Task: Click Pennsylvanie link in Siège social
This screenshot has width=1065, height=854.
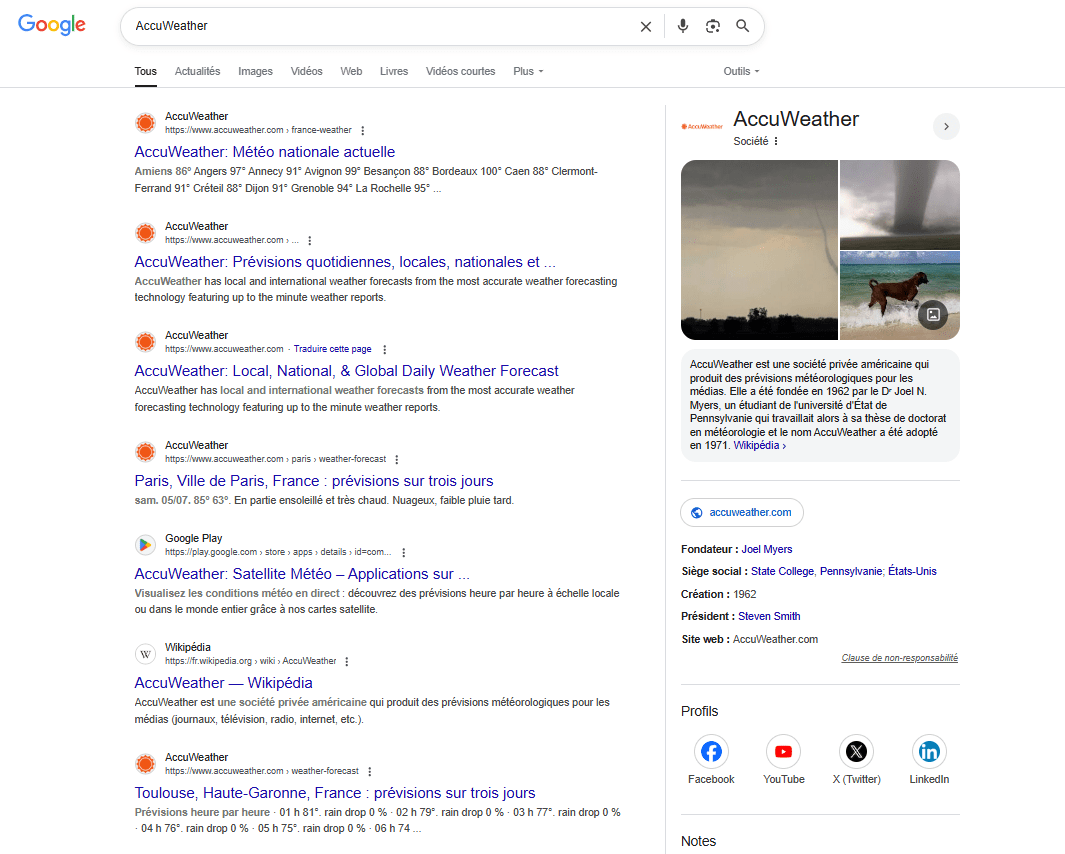Action: tap(851, 571)
